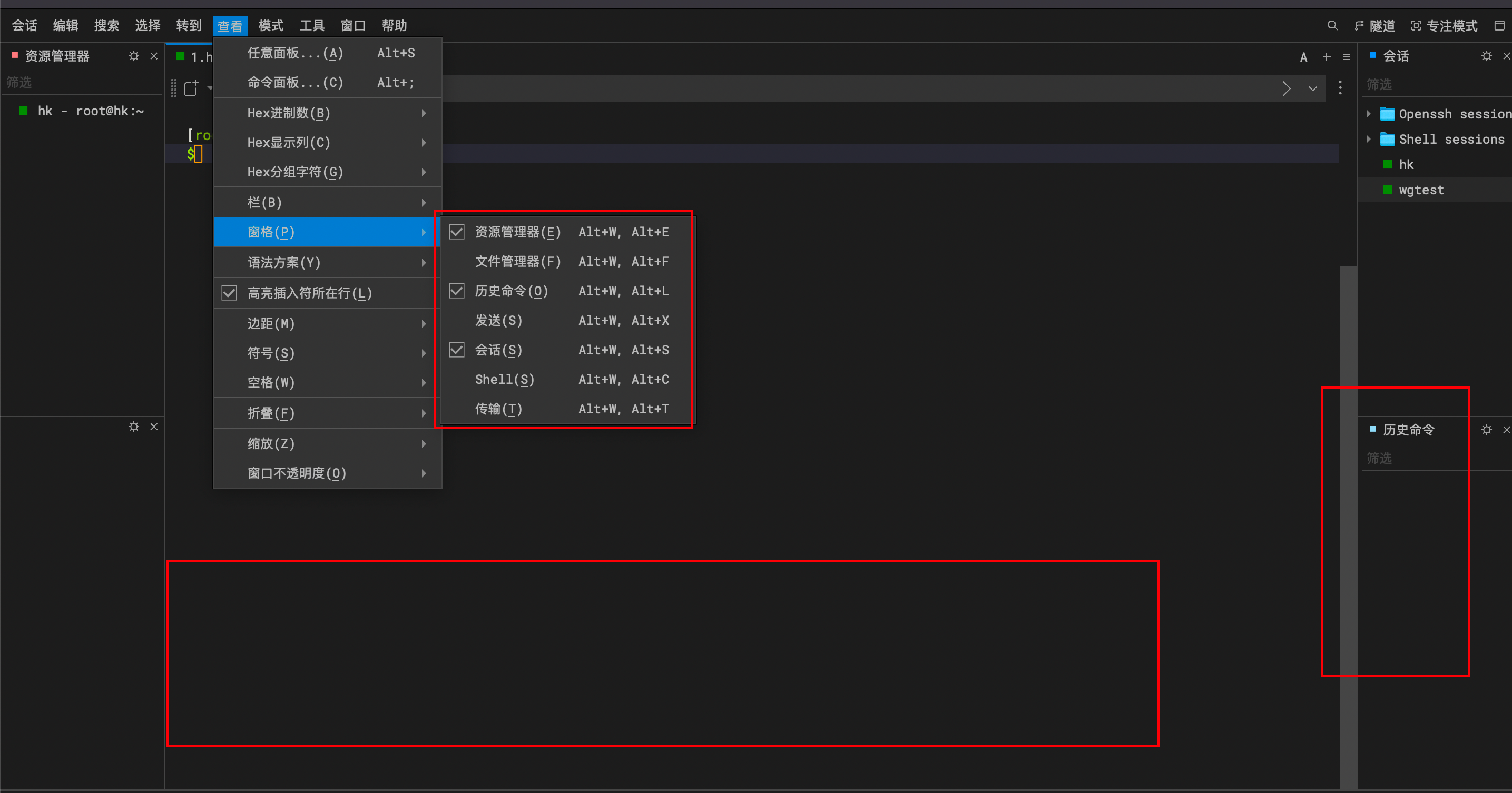Toggle 高亮插入符所在行(L) checkbox
The image size is (1512, 793).
pyautogui.click(x=229, y=293)
